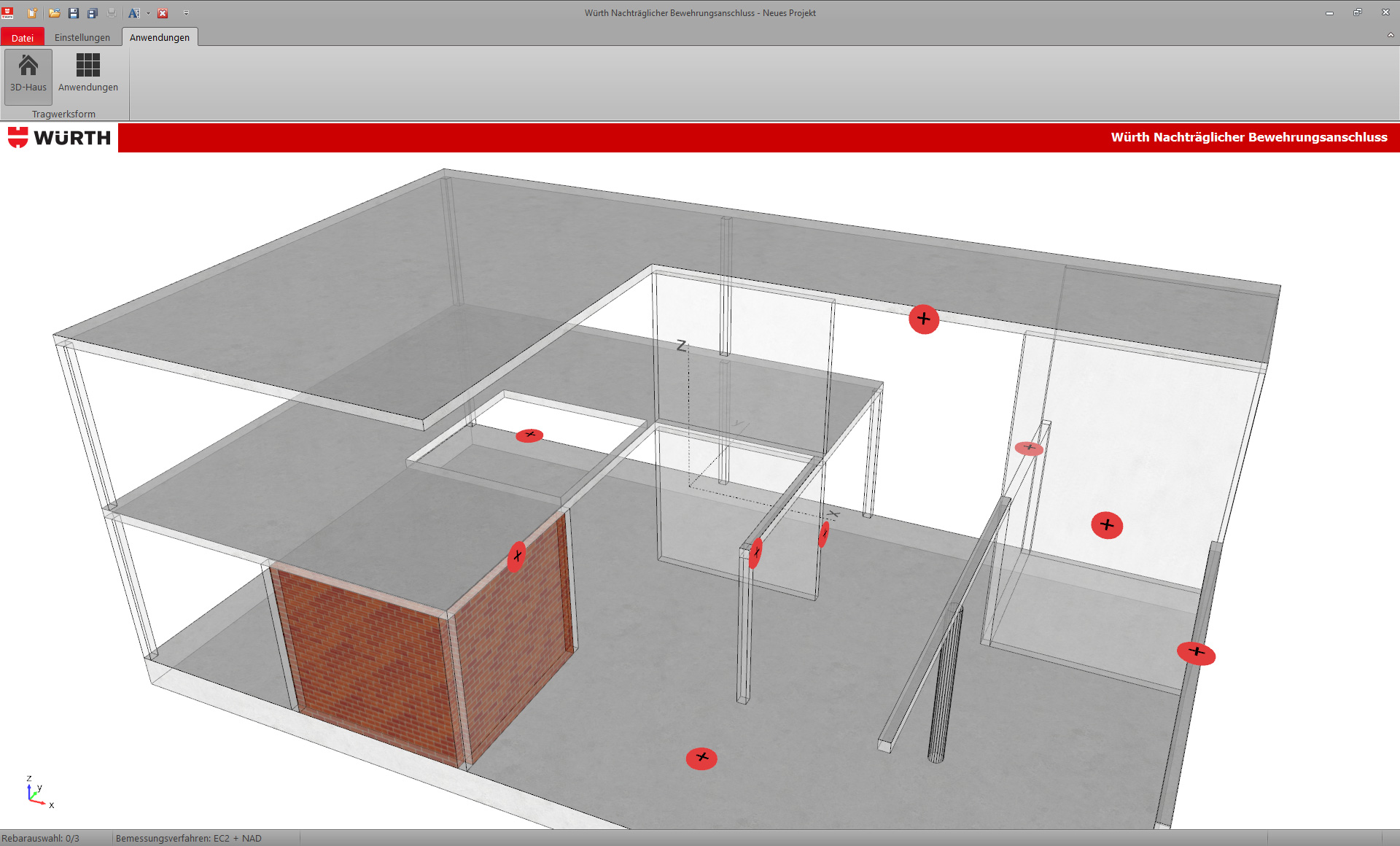Viewport: 1400px width, 846px height.
Task: Minimize the application window
Action: click(x=1329, y=12)
